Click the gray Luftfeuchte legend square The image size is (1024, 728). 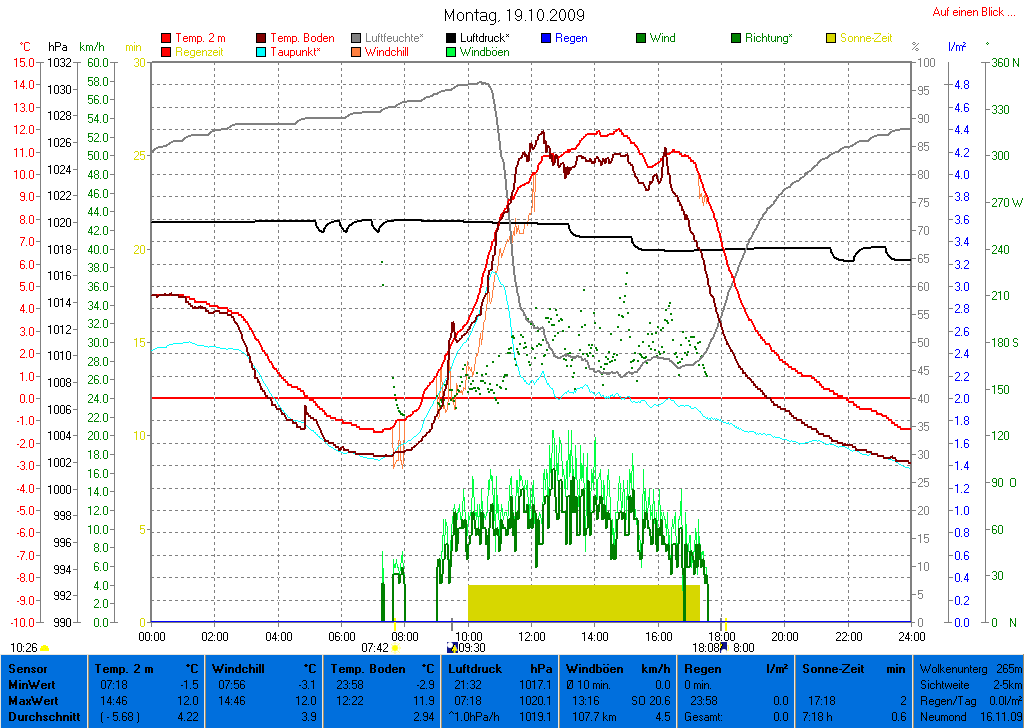point(357,38)
